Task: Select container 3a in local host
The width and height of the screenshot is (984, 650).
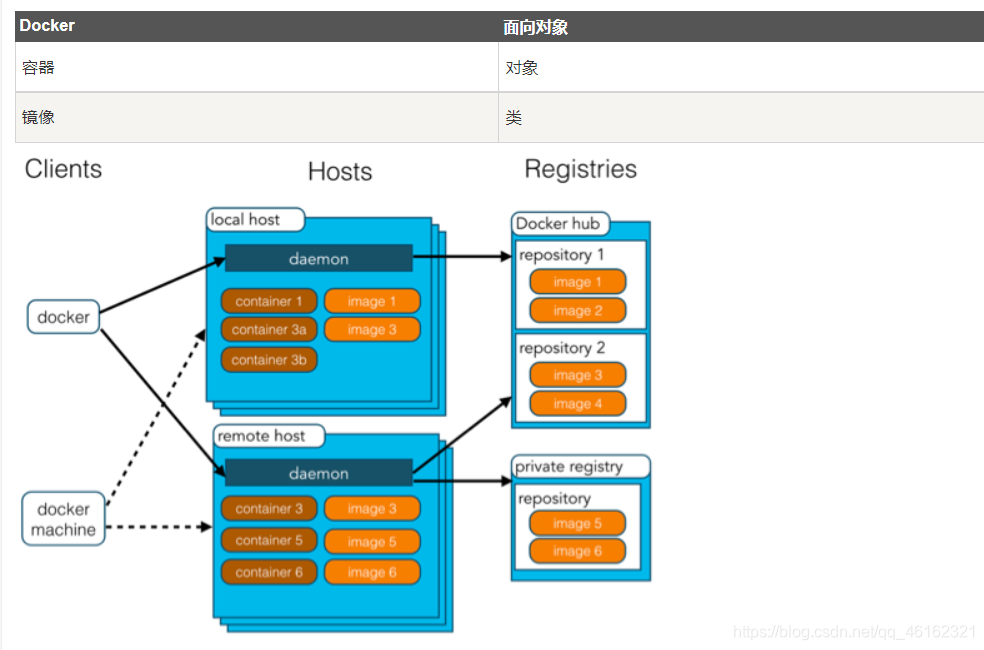Action: pyautogui.click(x=269, y=329)
